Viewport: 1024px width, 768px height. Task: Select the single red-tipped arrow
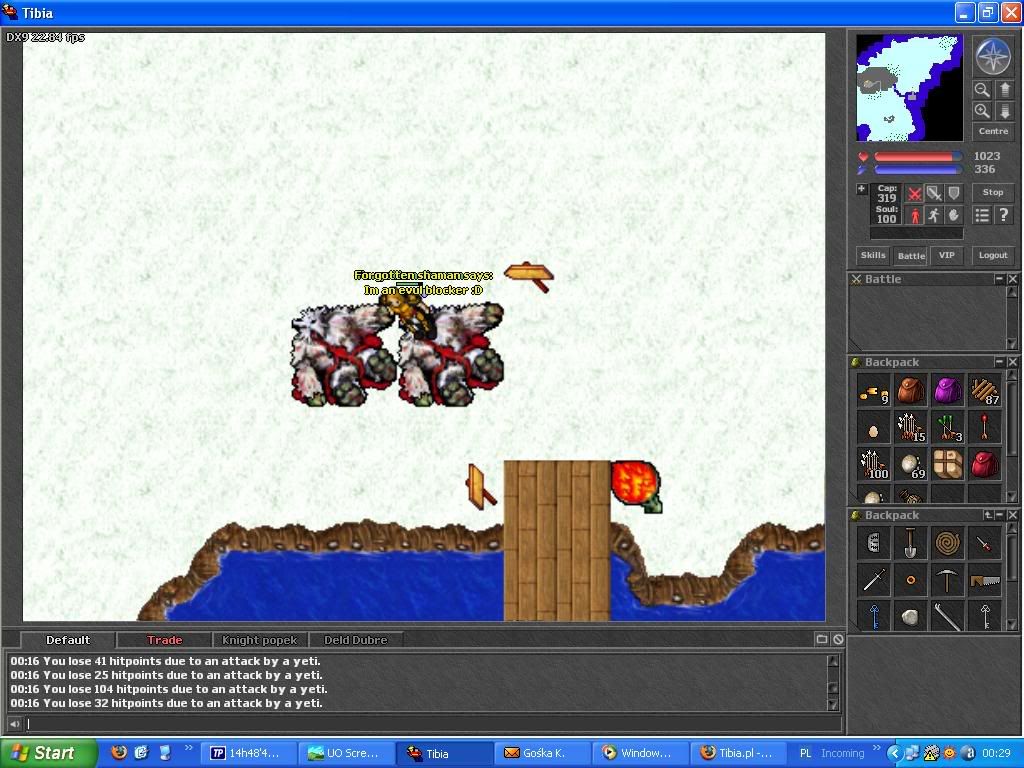(984, 429)
